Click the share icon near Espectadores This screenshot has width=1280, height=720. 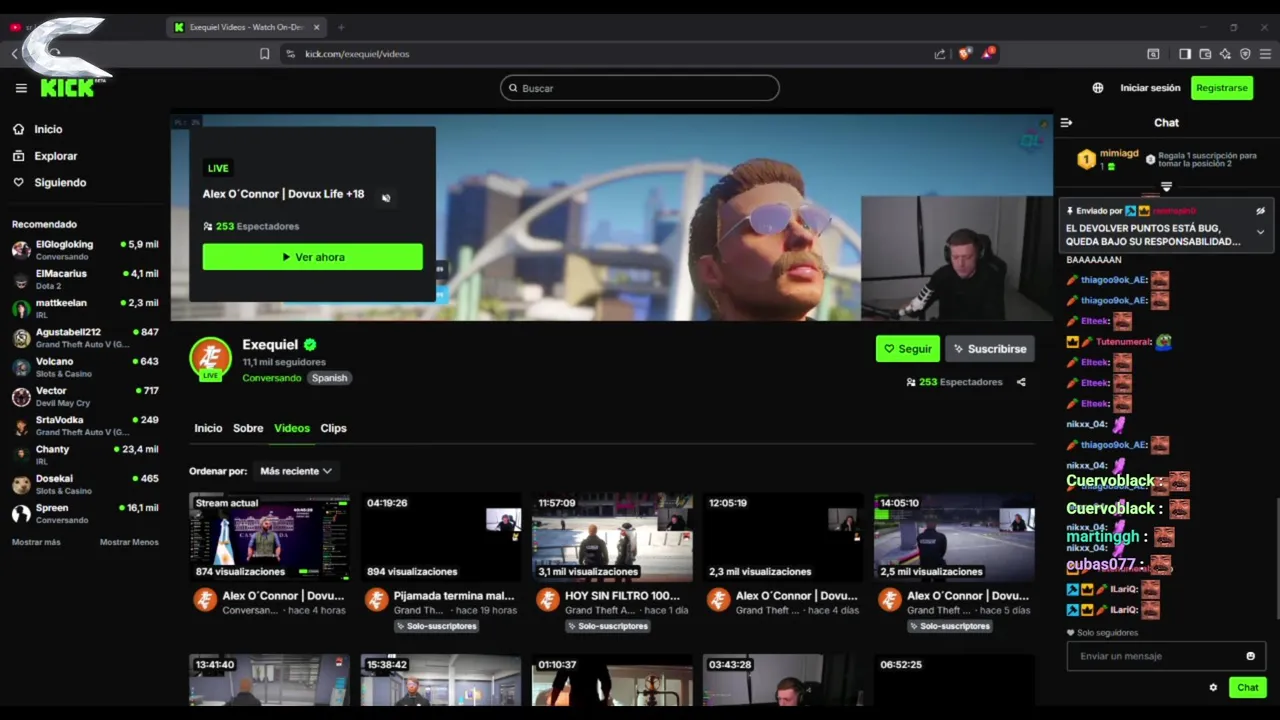tap(1021, 382)
